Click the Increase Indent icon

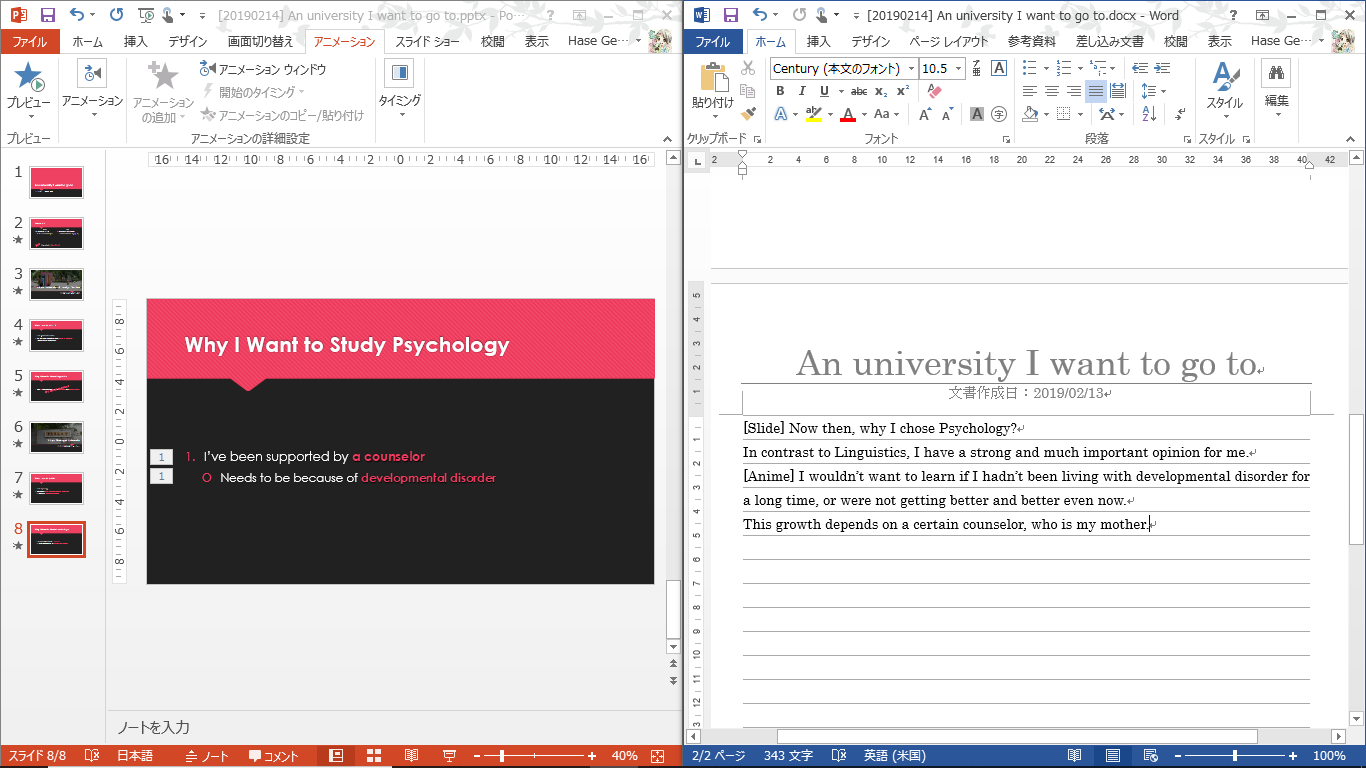pos(1161,68)
